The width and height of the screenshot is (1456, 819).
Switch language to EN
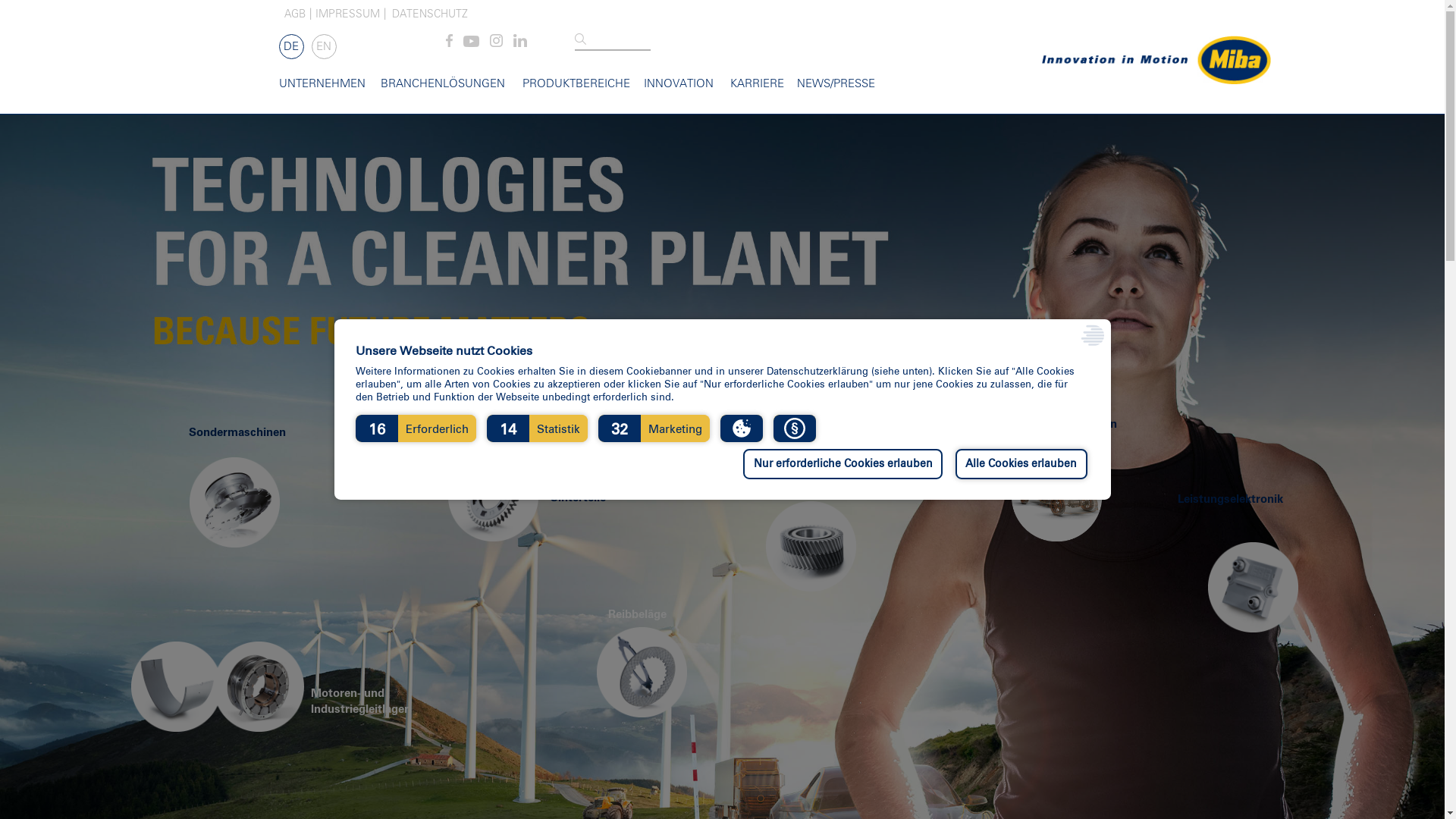coord(324,47)
